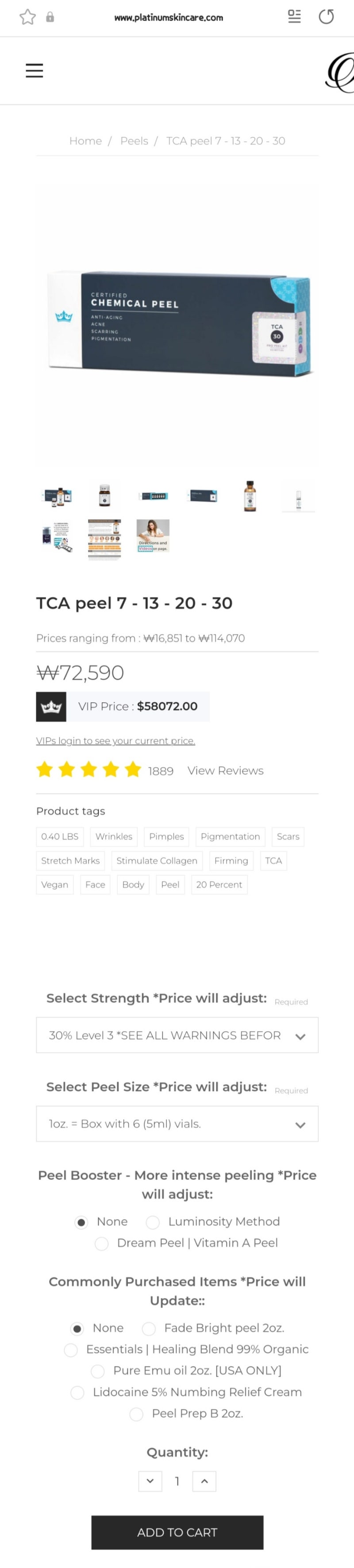The height and width of the screenshot is (1568, 354).
Task: Click VIPs login to see price link
Action: point(116,741)
